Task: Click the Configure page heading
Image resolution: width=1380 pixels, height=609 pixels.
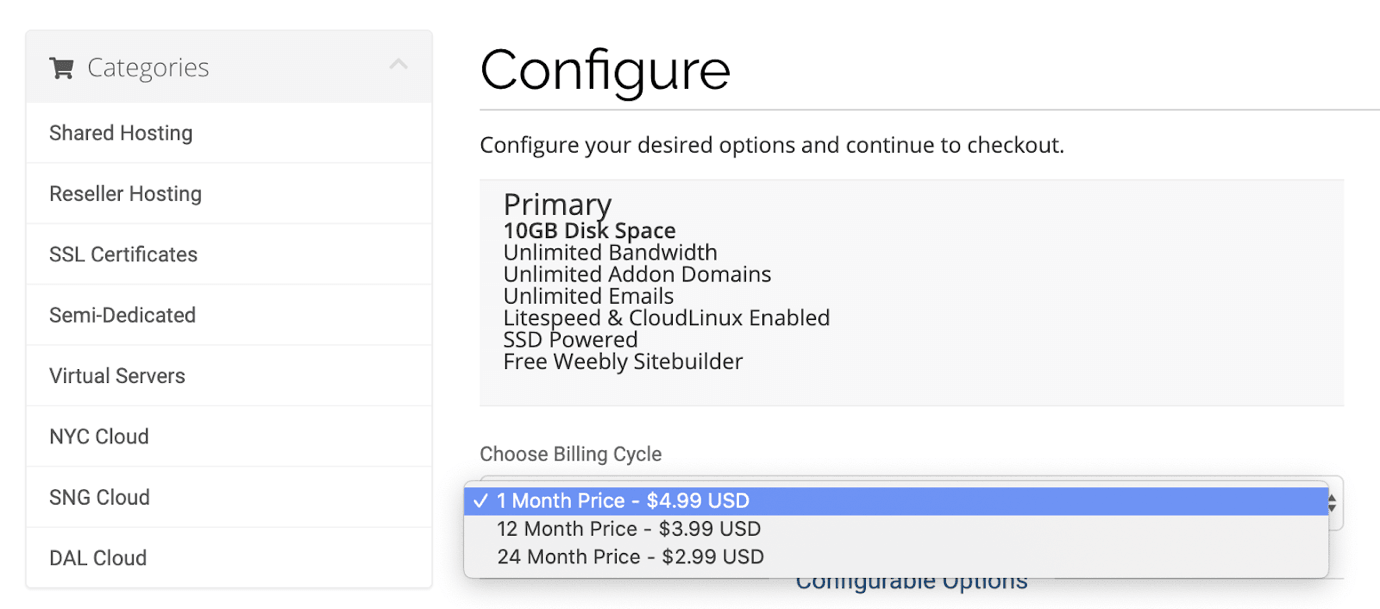Action: [605, 70]
